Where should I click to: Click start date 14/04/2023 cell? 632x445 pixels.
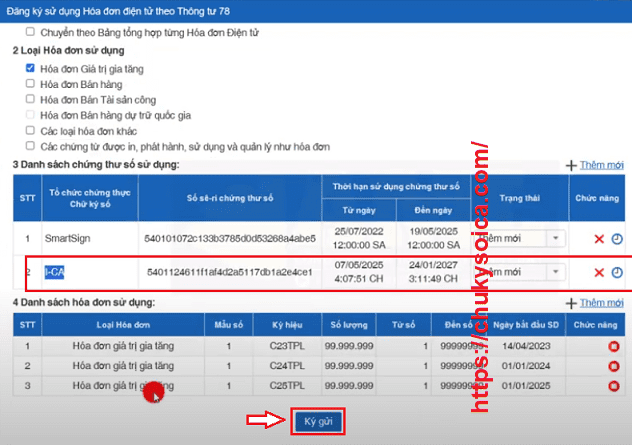526,346
